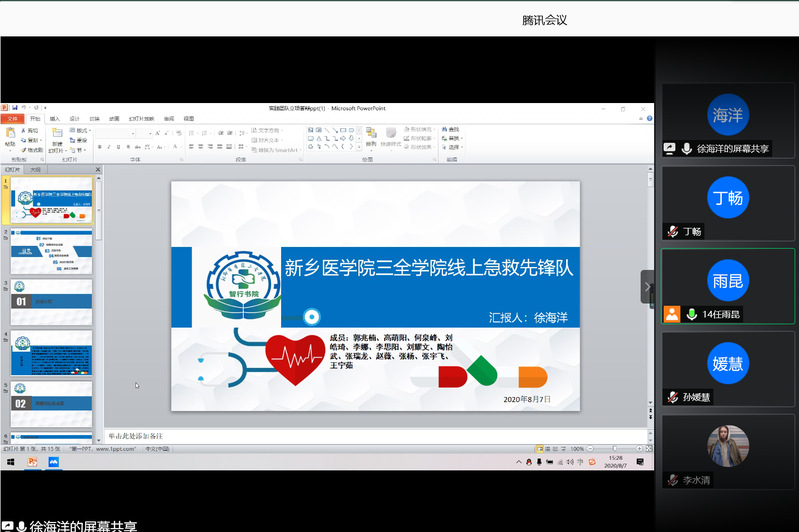Screen dimensions: 799x532
Task: Click 海洋's participant avatar tile
Action: [x=727, y=115]
